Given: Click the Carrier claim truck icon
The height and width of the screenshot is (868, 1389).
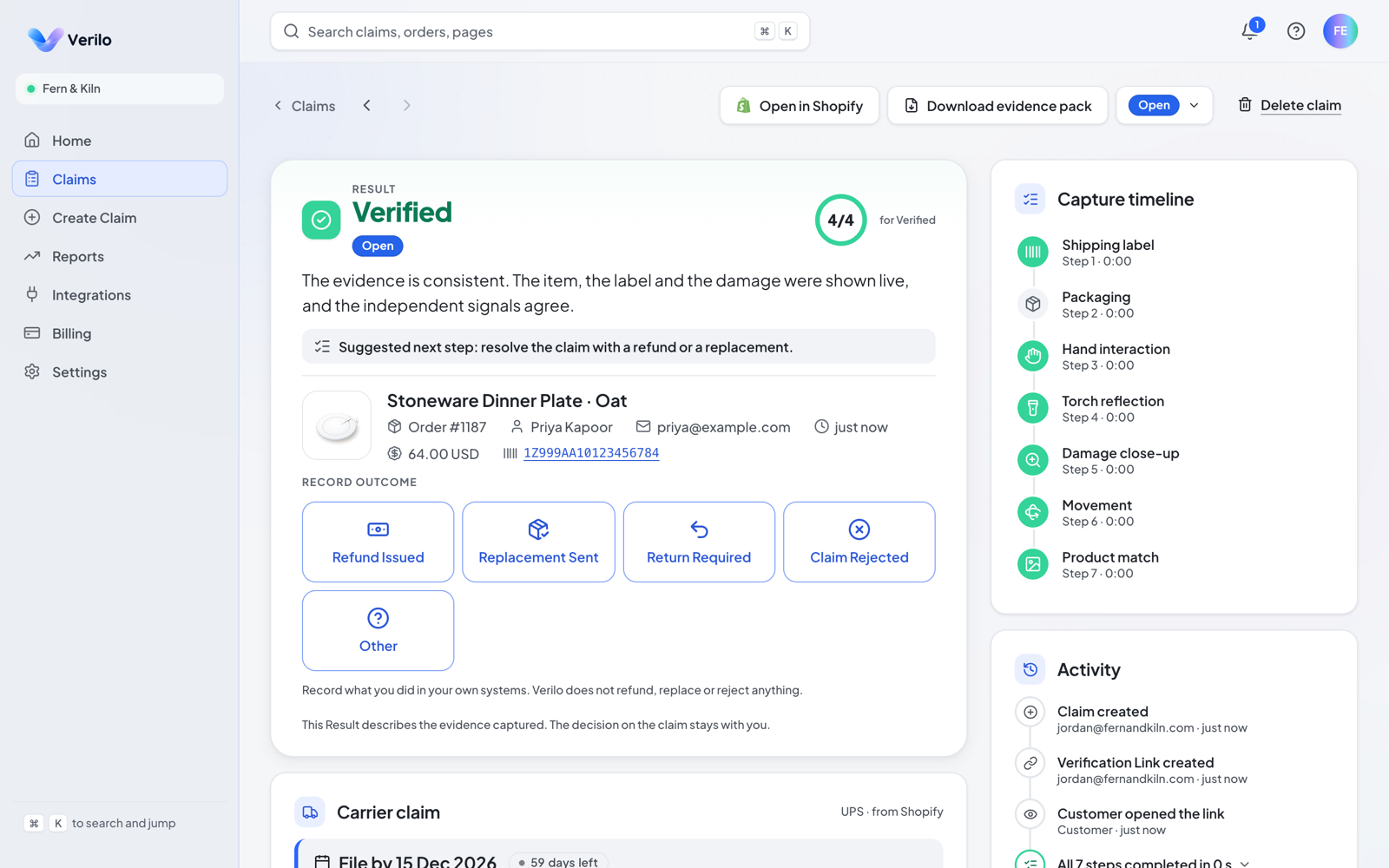Looking at the screenshot, I should tap(310, 812).
